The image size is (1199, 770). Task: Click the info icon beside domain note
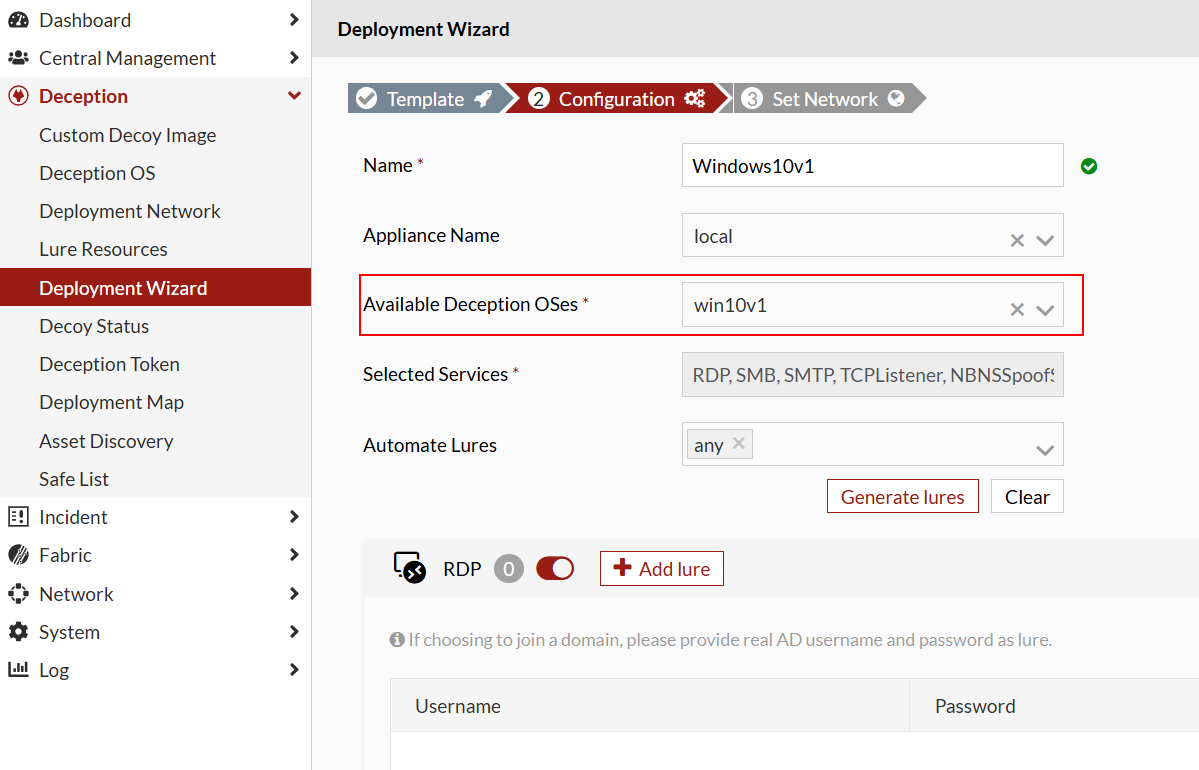[397, 639]
